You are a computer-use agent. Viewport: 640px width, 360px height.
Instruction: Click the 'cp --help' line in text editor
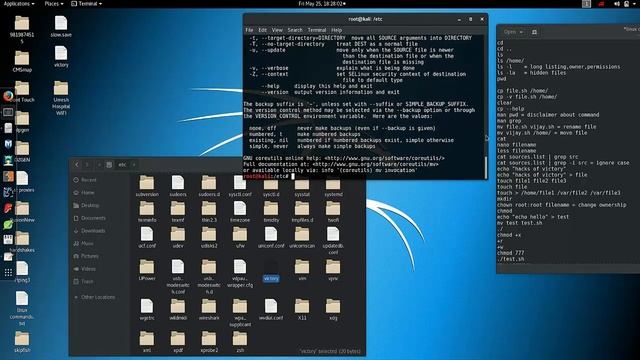[x=511, y=109]
